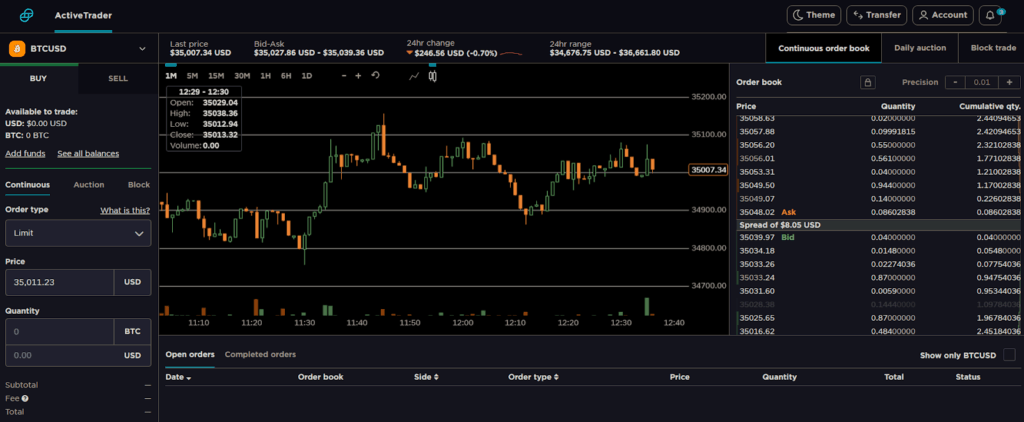
Task: Sort open orders by Date arrow
Action: [x=189, y=378]
